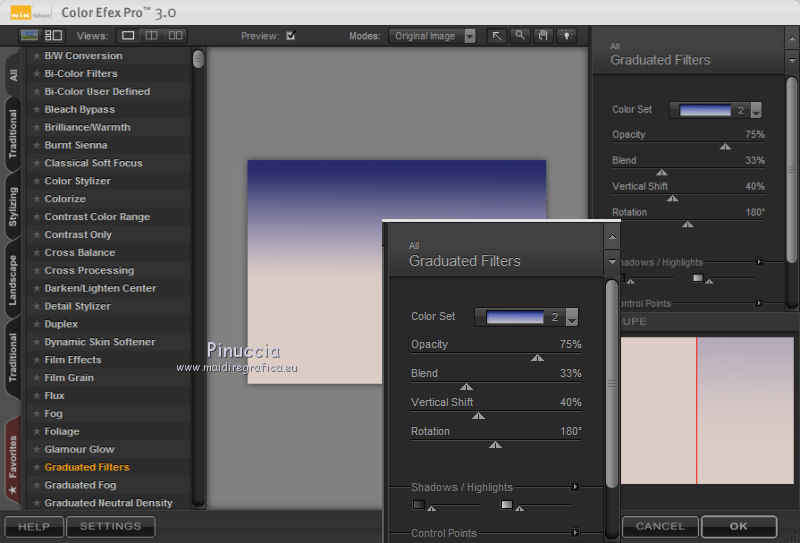Expand Shadows / Highlights arrow in right settings panel
The height and width of the screenshot is (543, 800).
759,262
